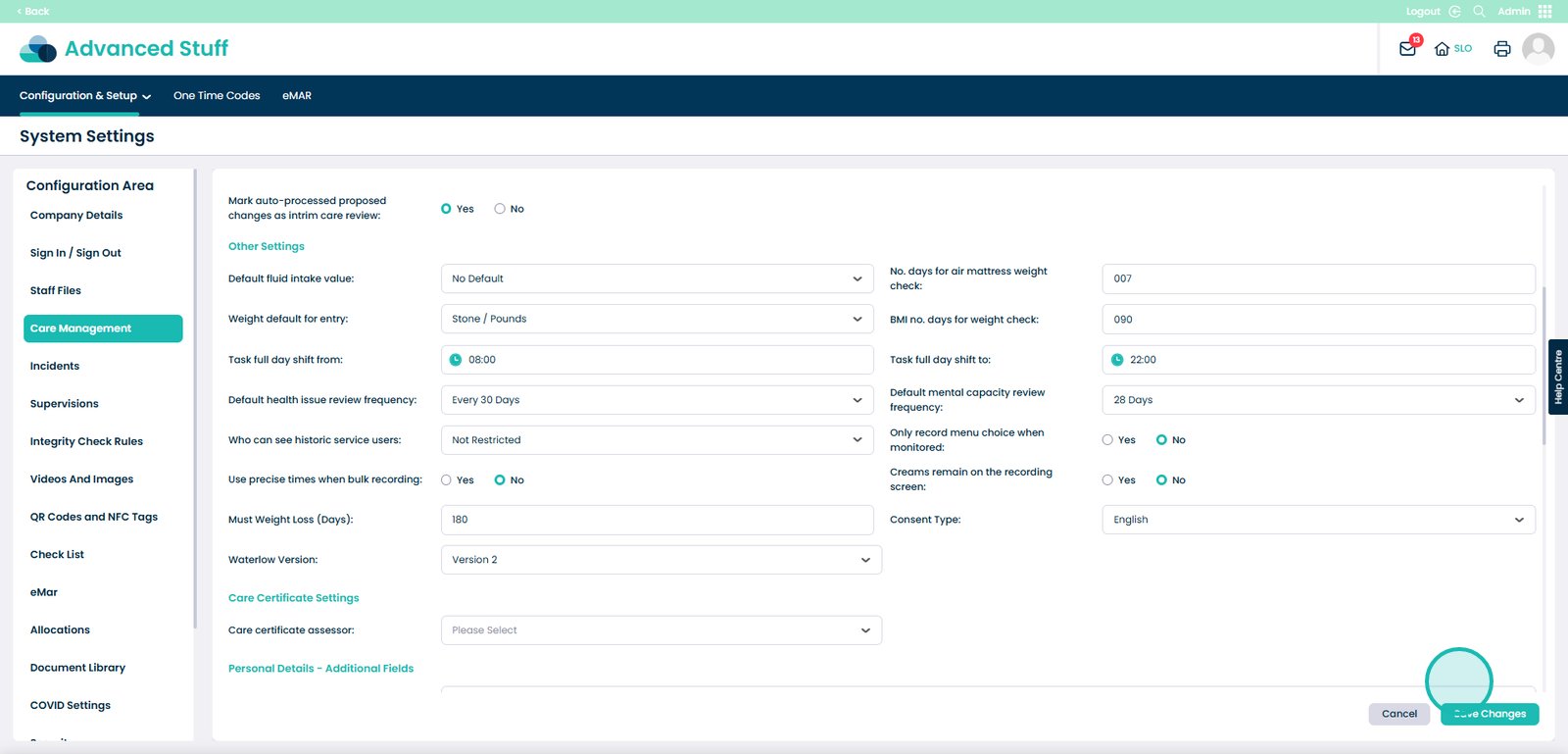
Task: Expand the Default fluid intake value dropdown
Action: tap(657, 278)
